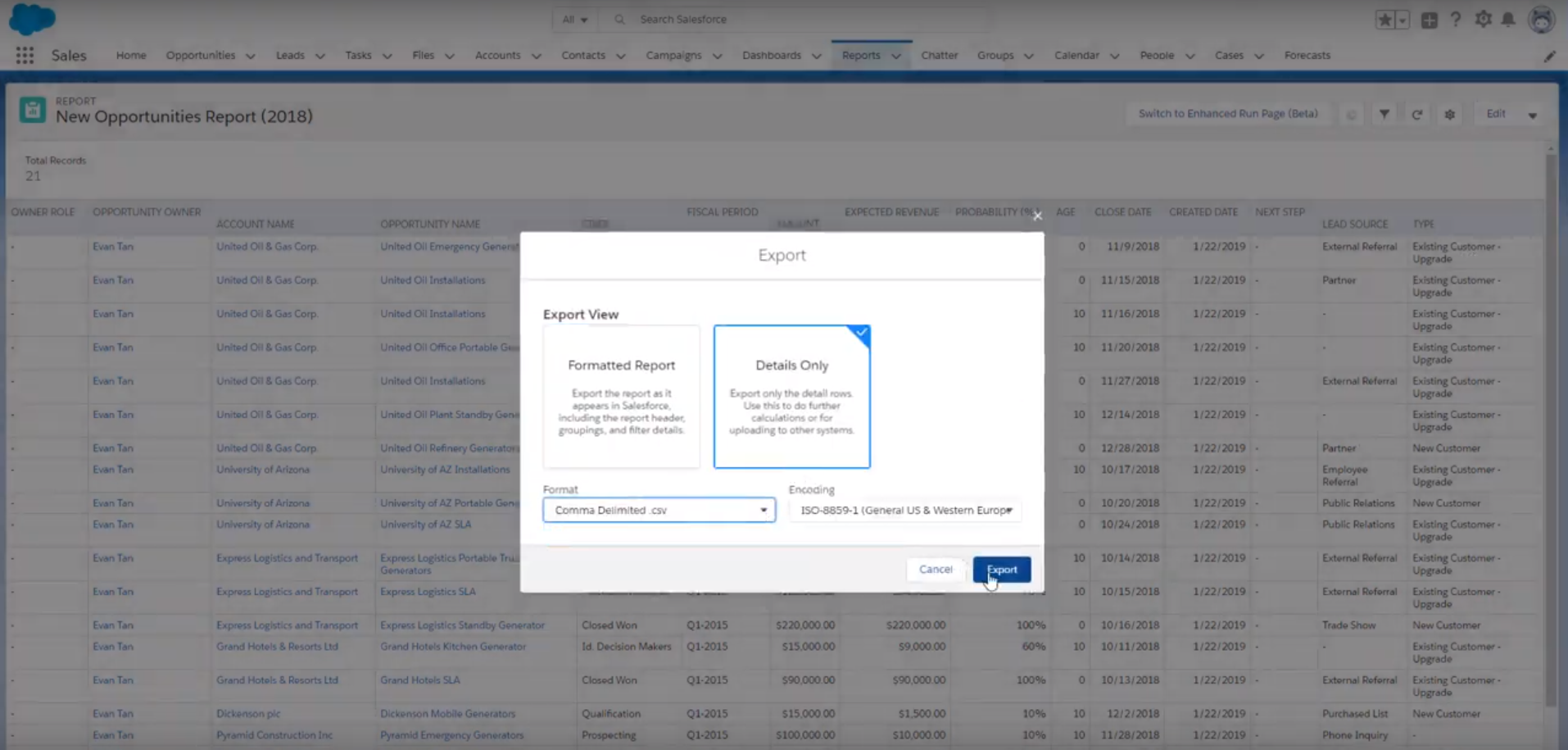Viewport: 1568px width, 750px height.
Task: Open the Help question mark icon
Action: (x=1456, y=19)
